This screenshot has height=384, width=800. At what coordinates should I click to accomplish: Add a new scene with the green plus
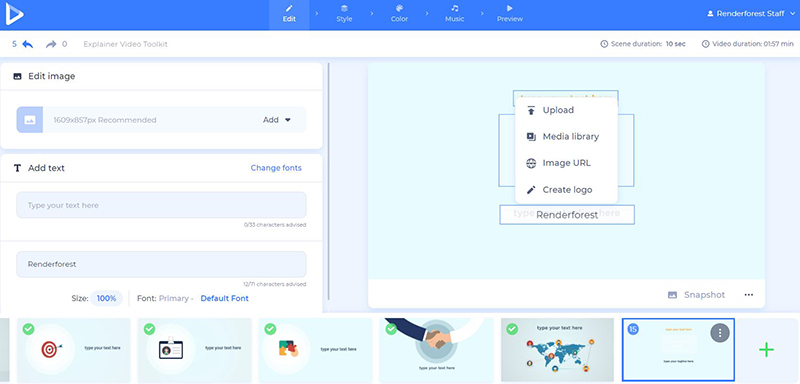tap(766, 350)
